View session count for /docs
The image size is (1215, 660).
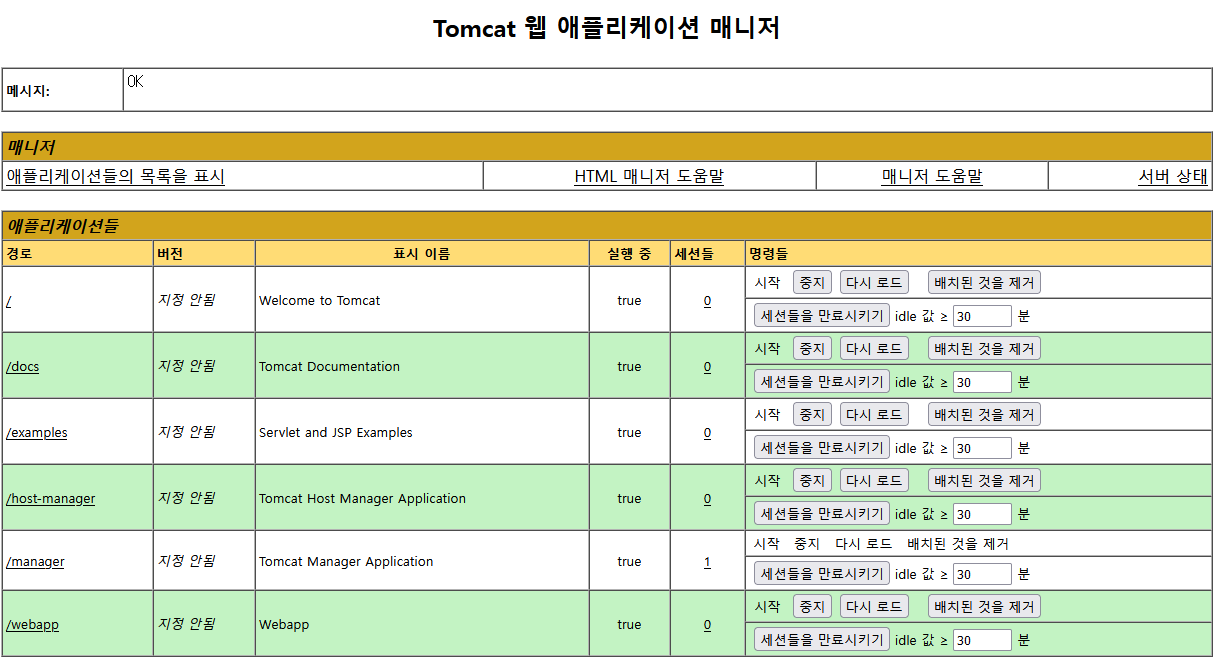click(x=707, y=367)
